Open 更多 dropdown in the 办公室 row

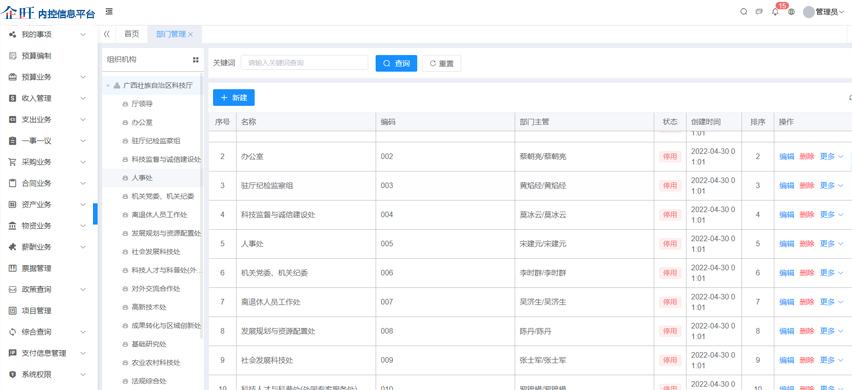click(x=831, y=156)
